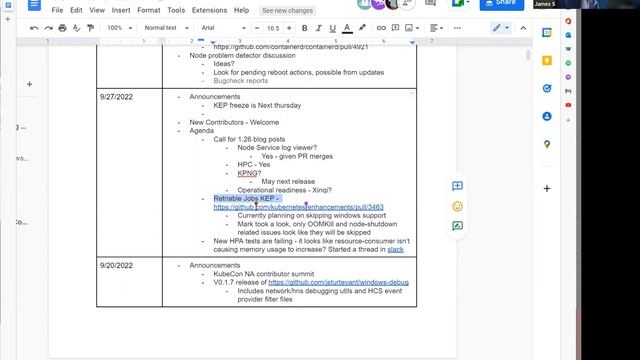Insert a link using chain icon
Image resolution: width=640 pixels, height=360 pixels.
pos(381,28)
